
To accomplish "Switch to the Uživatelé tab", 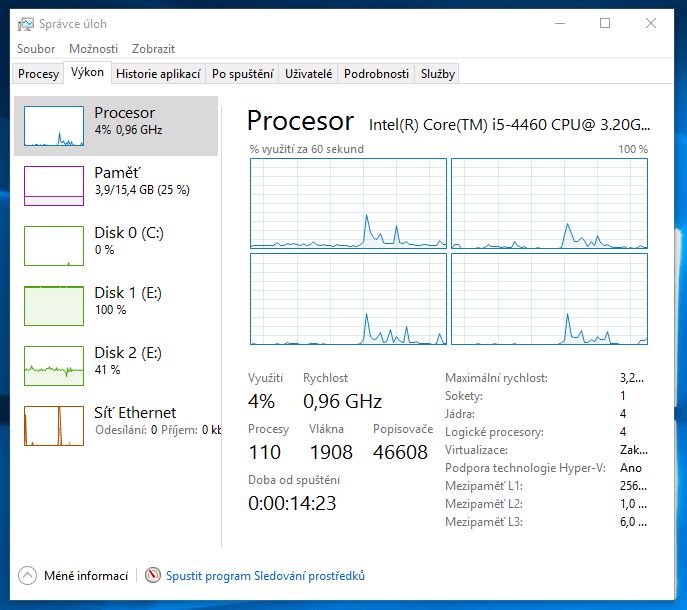I will (308, 74).
